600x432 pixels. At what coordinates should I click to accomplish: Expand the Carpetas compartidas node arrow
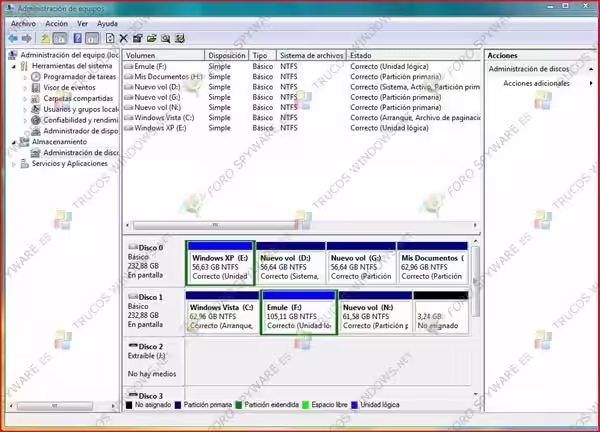point(25,99)
